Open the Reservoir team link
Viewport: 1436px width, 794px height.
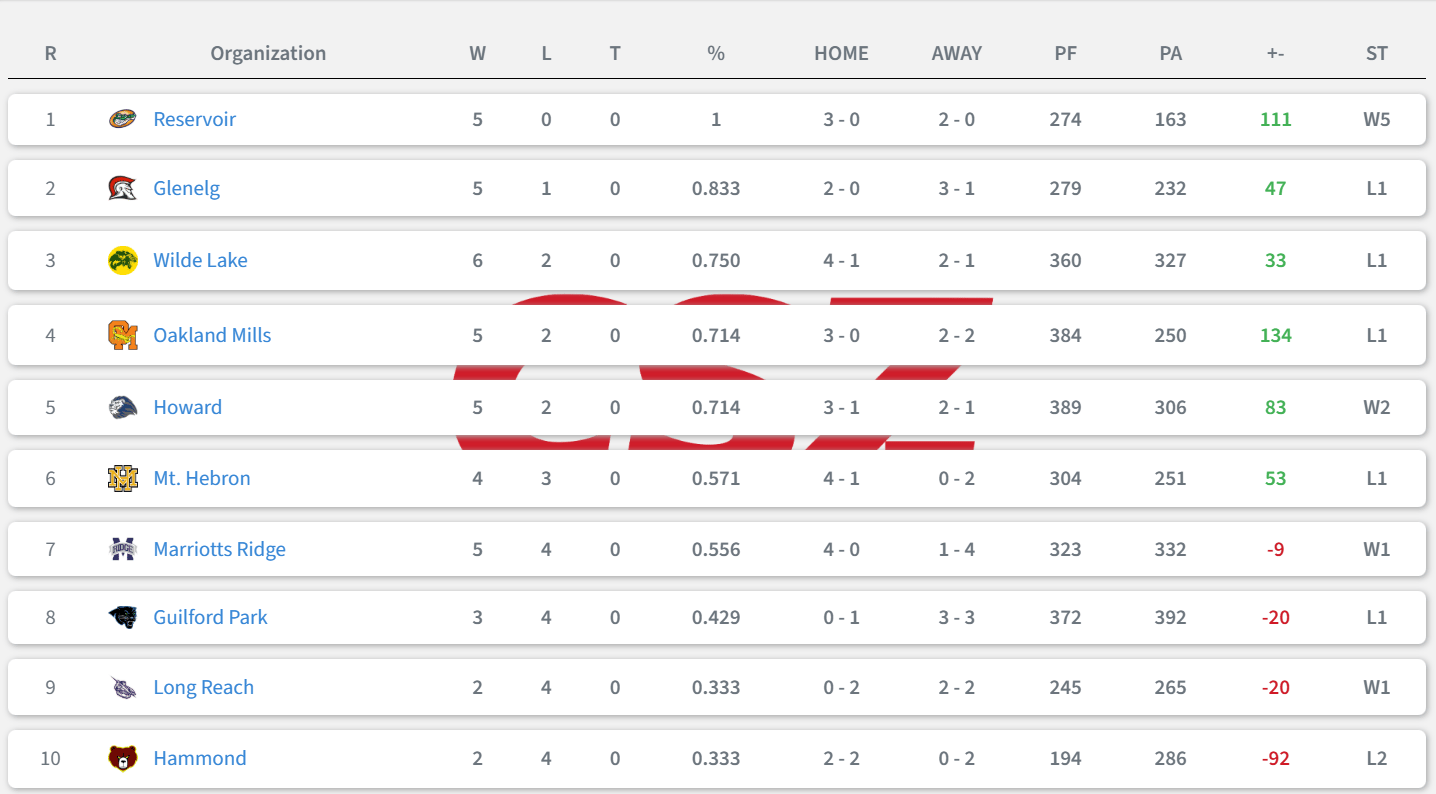click(x=194, y=119)
